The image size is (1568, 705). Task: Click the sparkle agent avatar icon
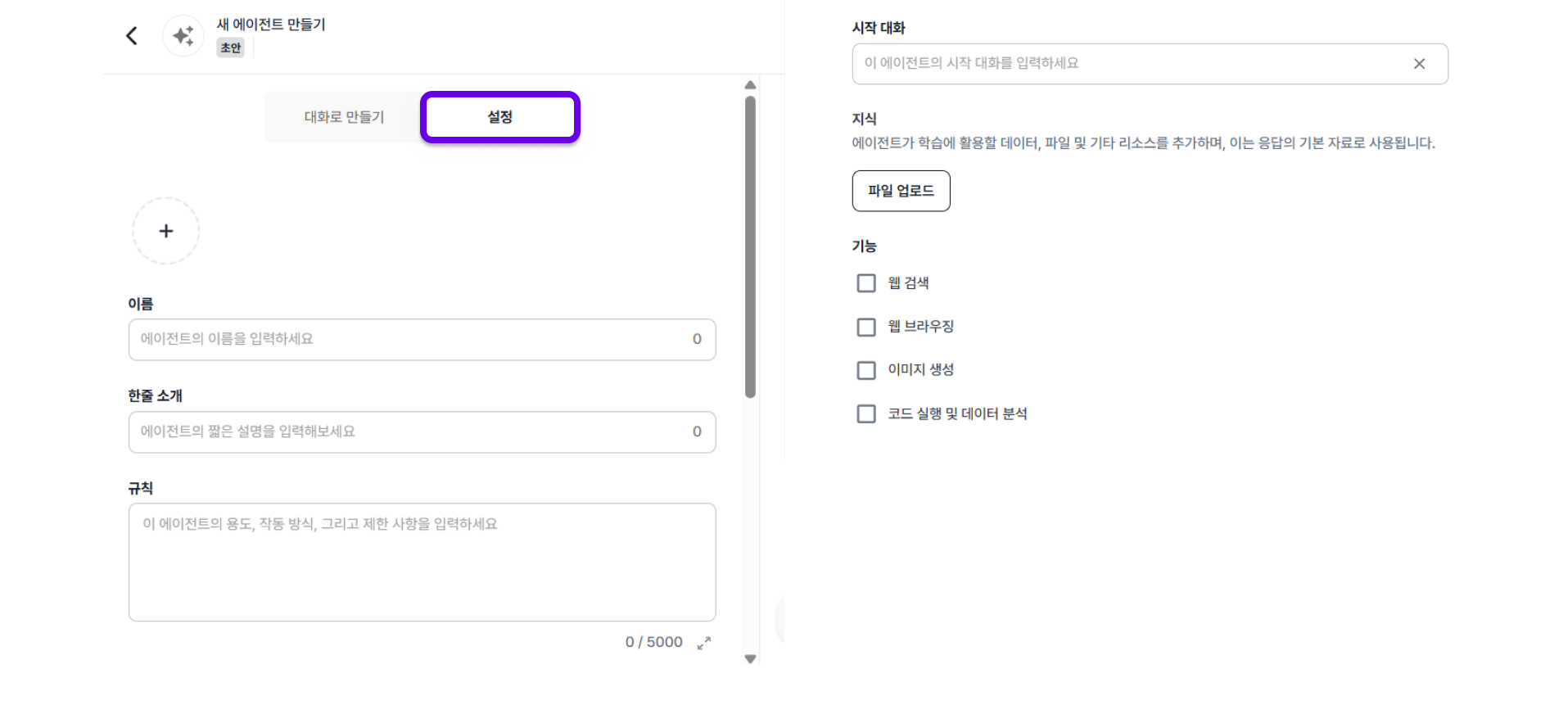183,36
